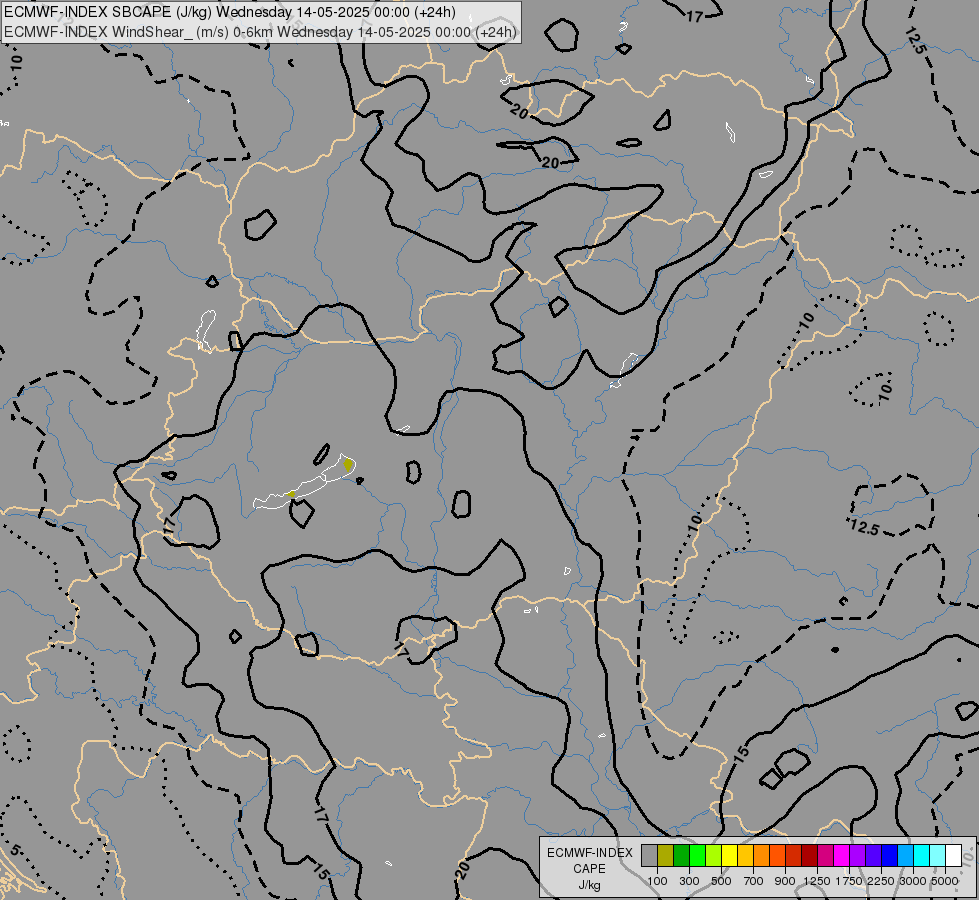Click the SBCAPE title line at top

pyautogui.click(x=230, y=12)
